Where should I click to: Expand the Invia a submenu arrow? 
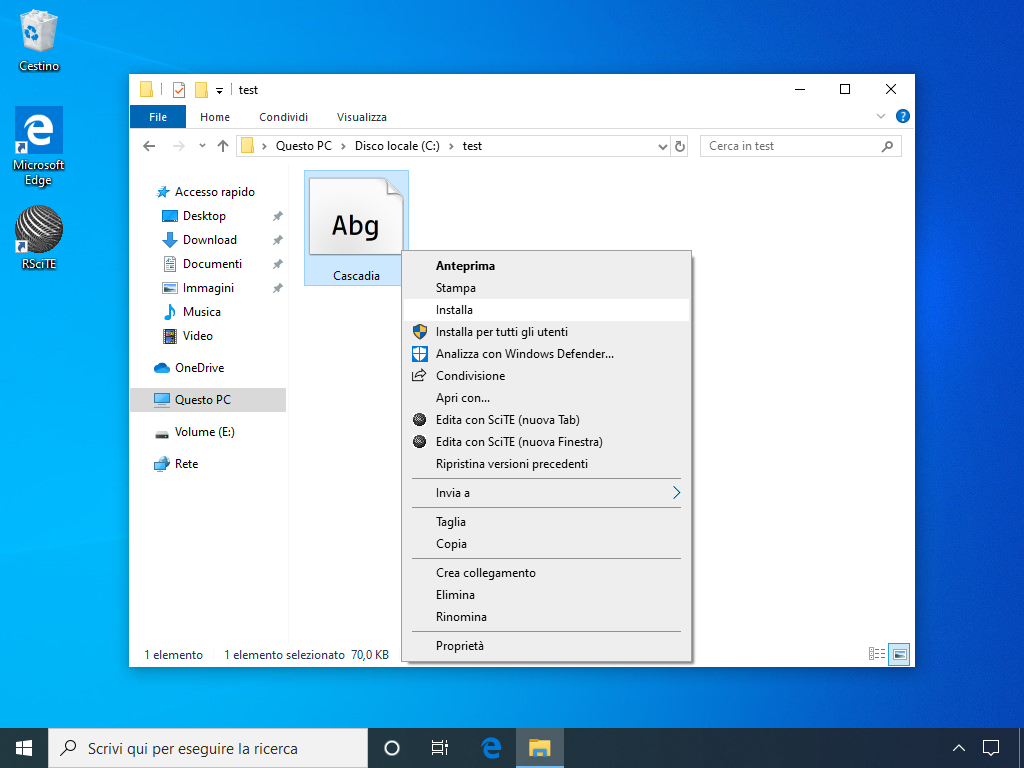tap(676, 493)
